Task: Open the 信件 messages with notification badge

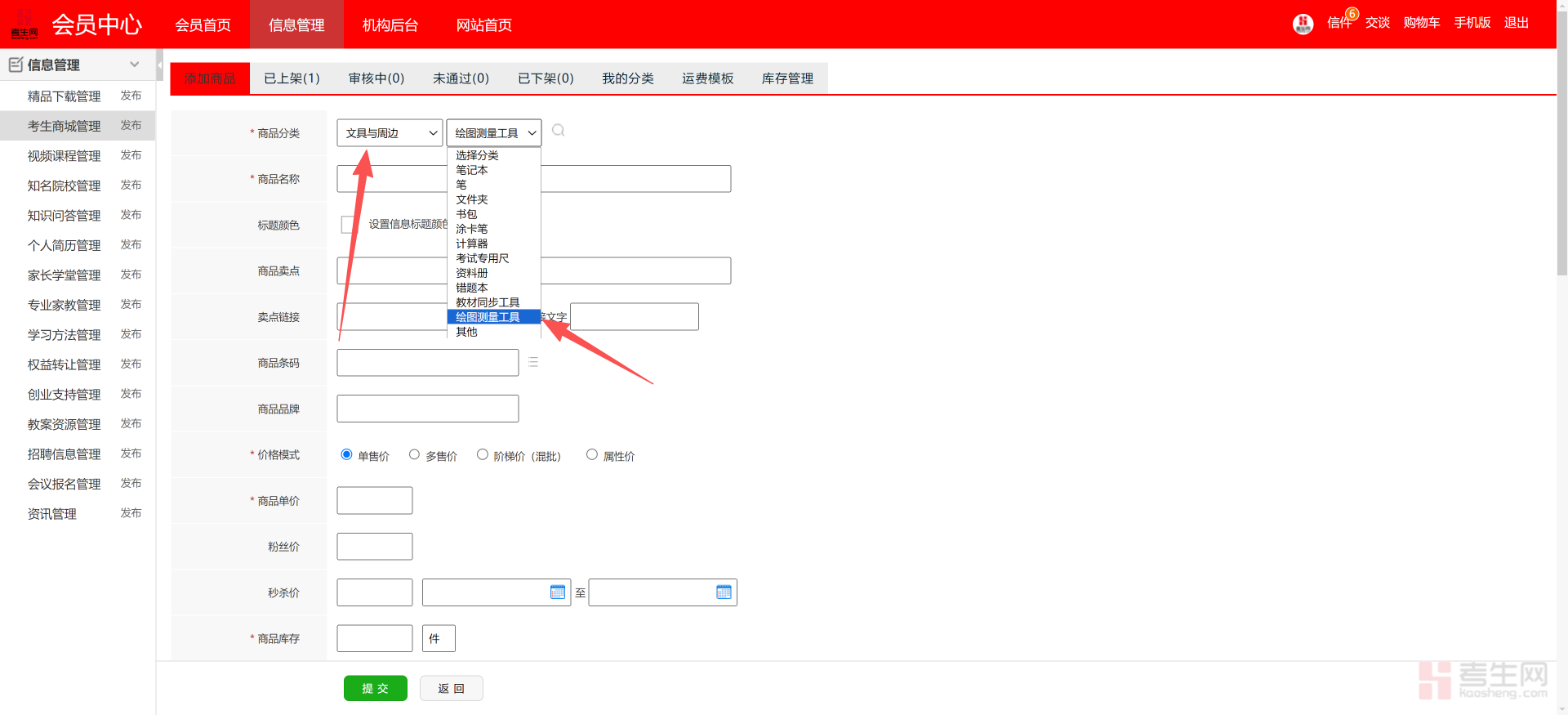Action: 1339,23
